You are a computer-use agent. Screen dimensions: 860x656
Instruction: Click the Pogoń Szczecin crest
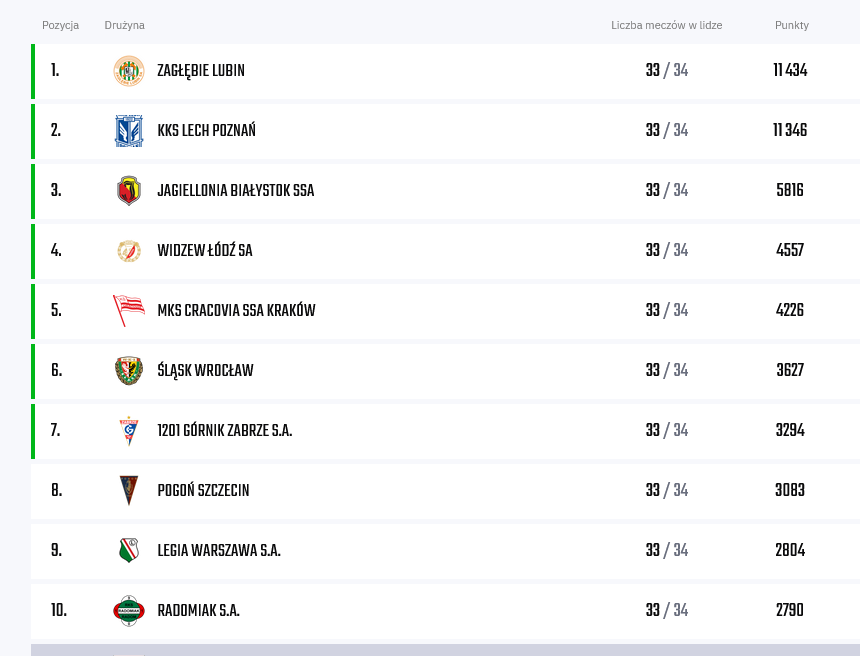tap(129, 490)
